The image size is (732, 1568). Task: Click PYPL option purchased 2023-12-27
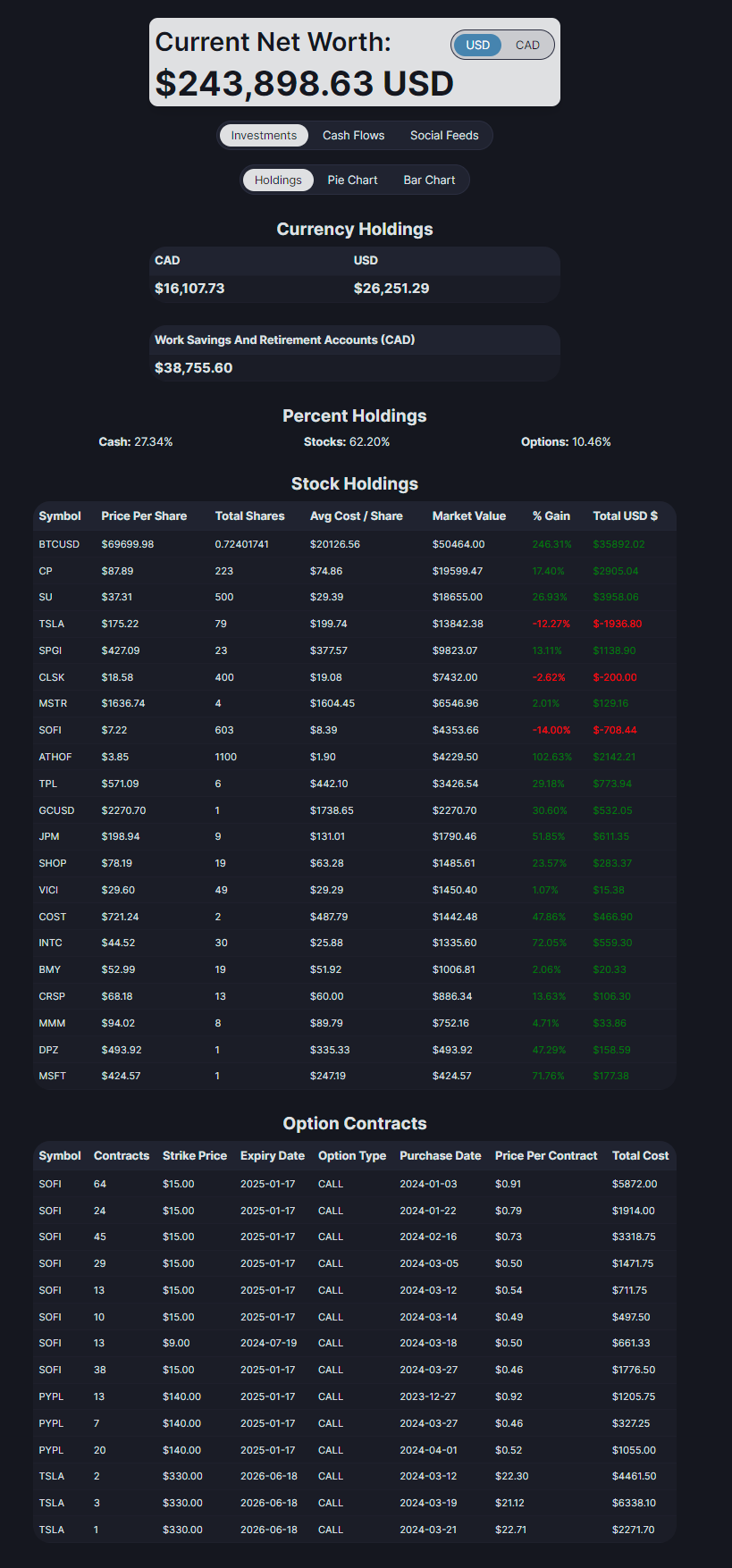(x=355, y=1396)
